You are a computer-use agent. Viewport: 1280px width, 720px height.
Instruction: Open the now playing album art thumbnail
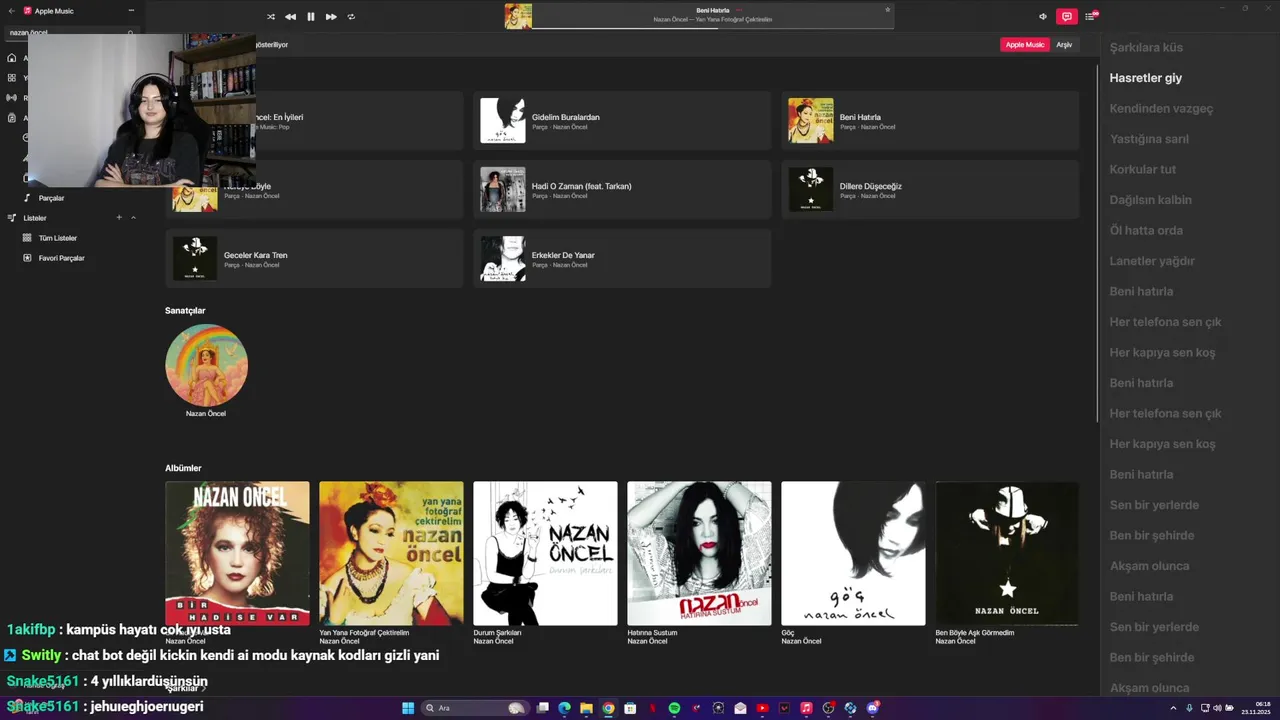518,16
